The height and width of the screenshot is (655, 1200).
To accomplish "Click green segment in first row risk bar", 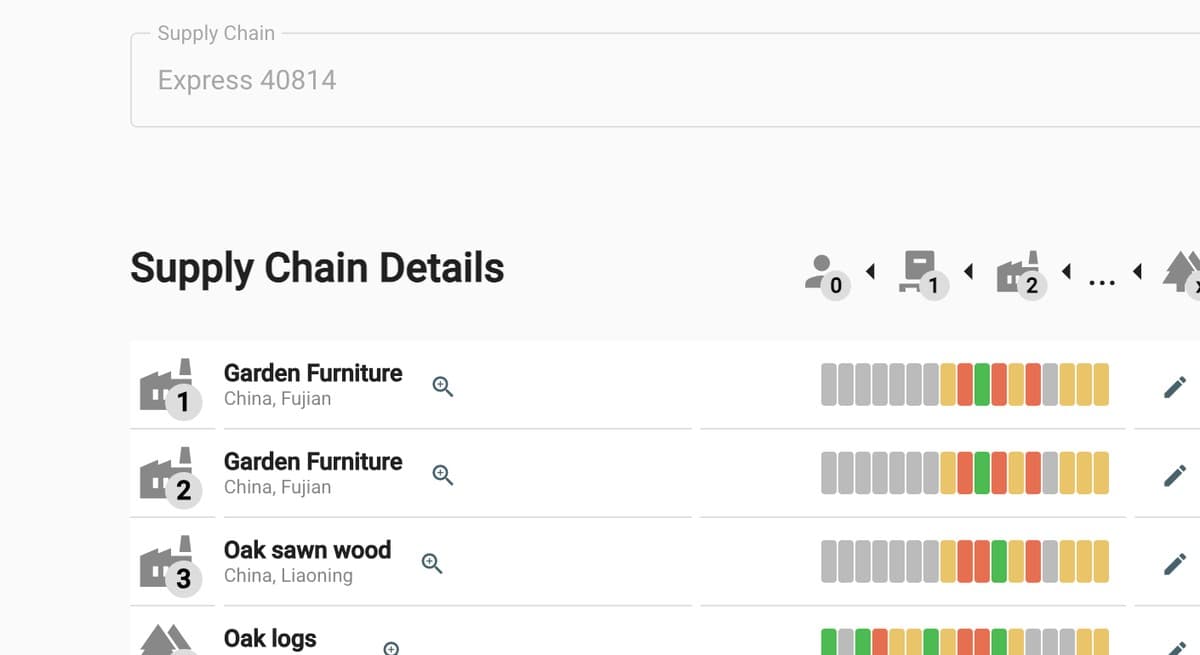I will tap(982, 385).
